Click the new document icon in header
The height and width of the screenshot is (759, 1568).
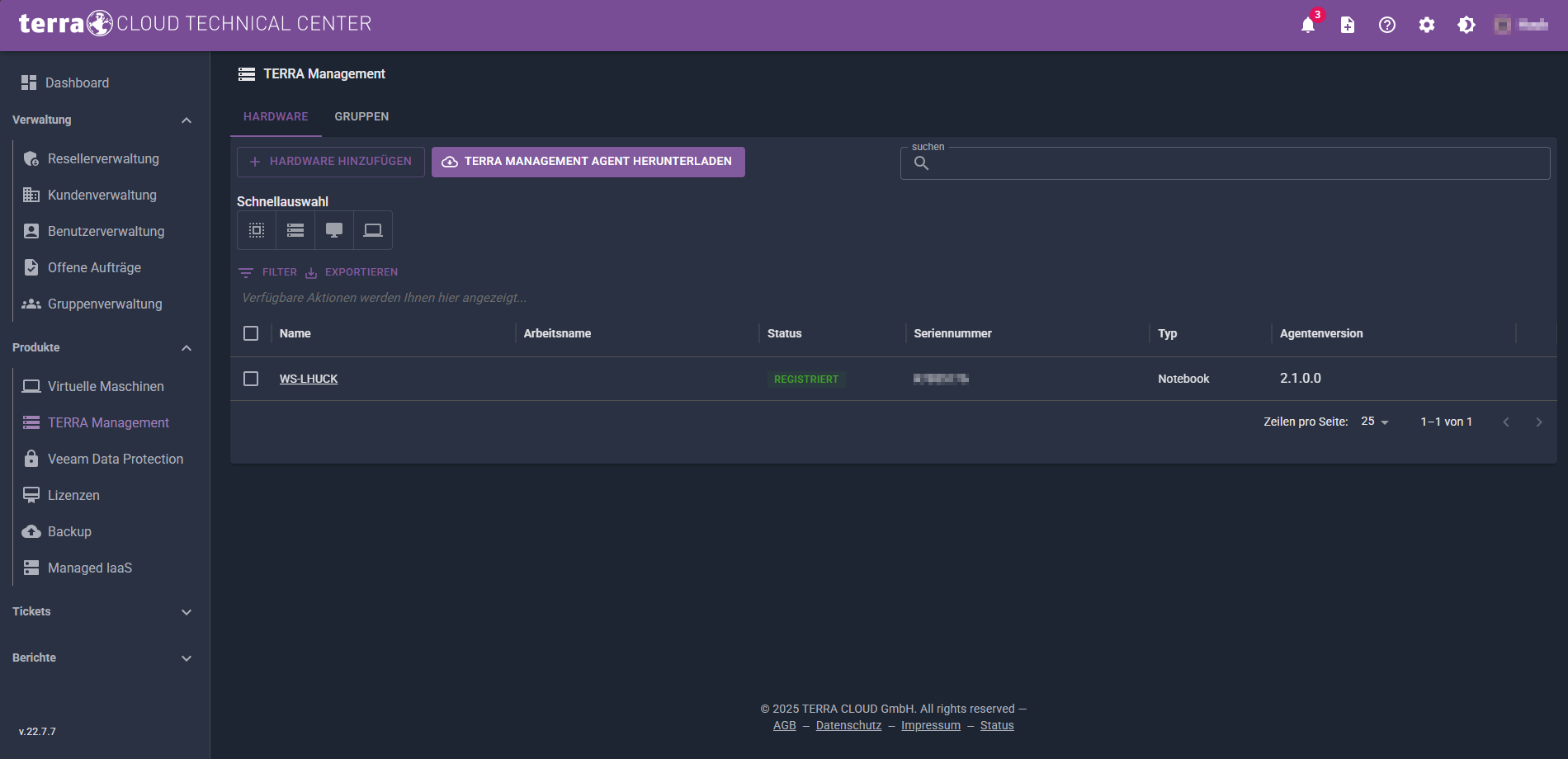click(1348, 25)
